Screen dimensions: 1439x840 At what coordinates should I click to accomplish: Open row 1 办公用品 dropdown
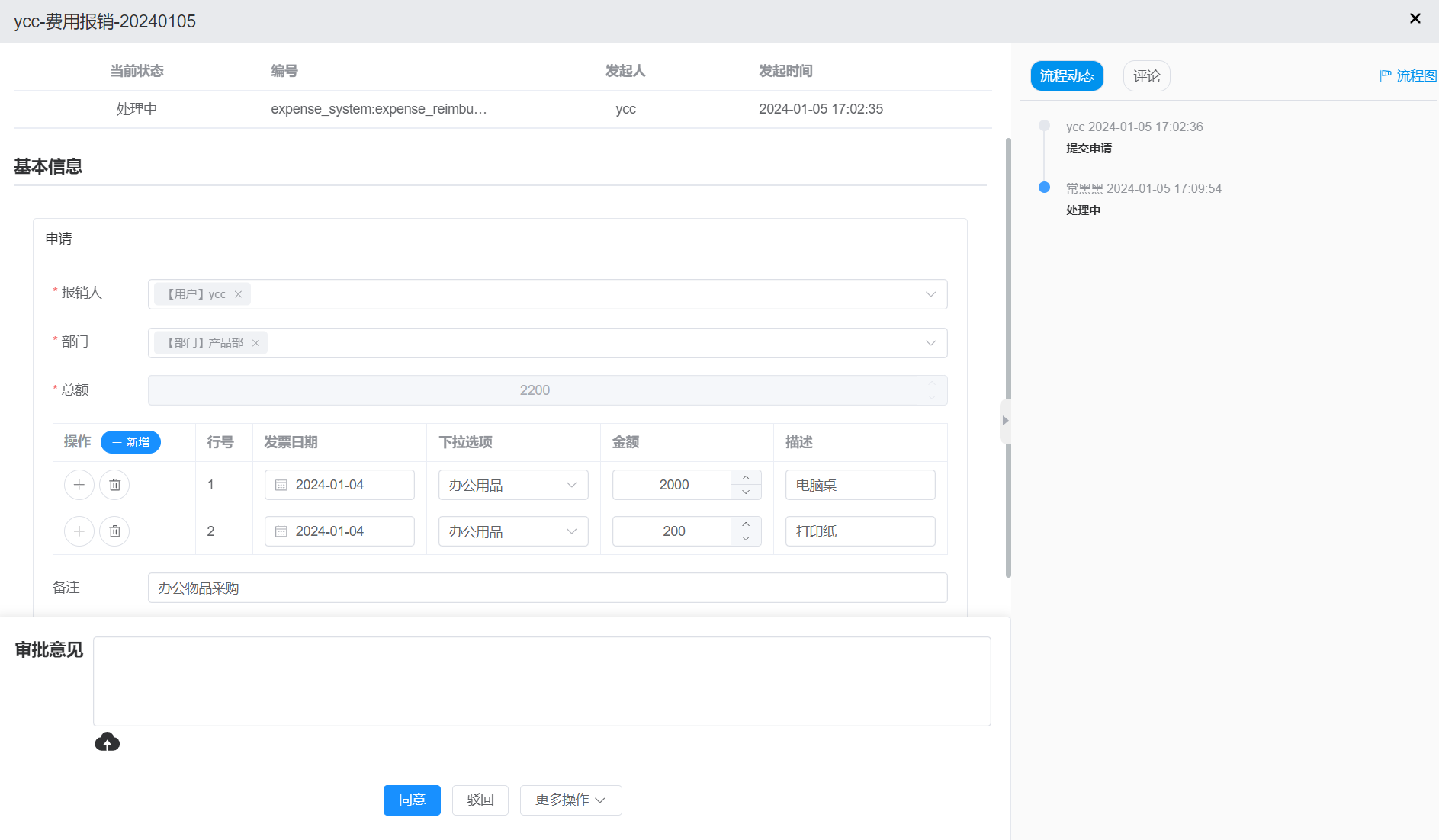coord(513,485)
